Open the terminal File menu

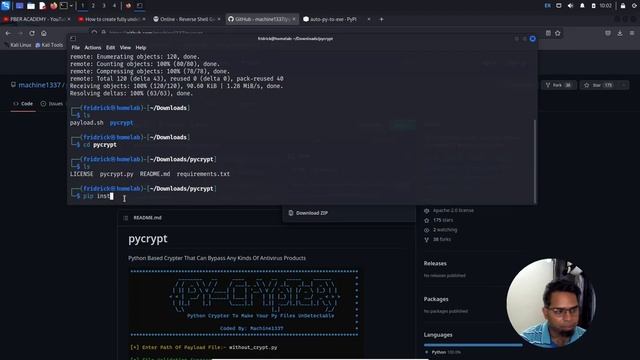(x=76, y=48)
